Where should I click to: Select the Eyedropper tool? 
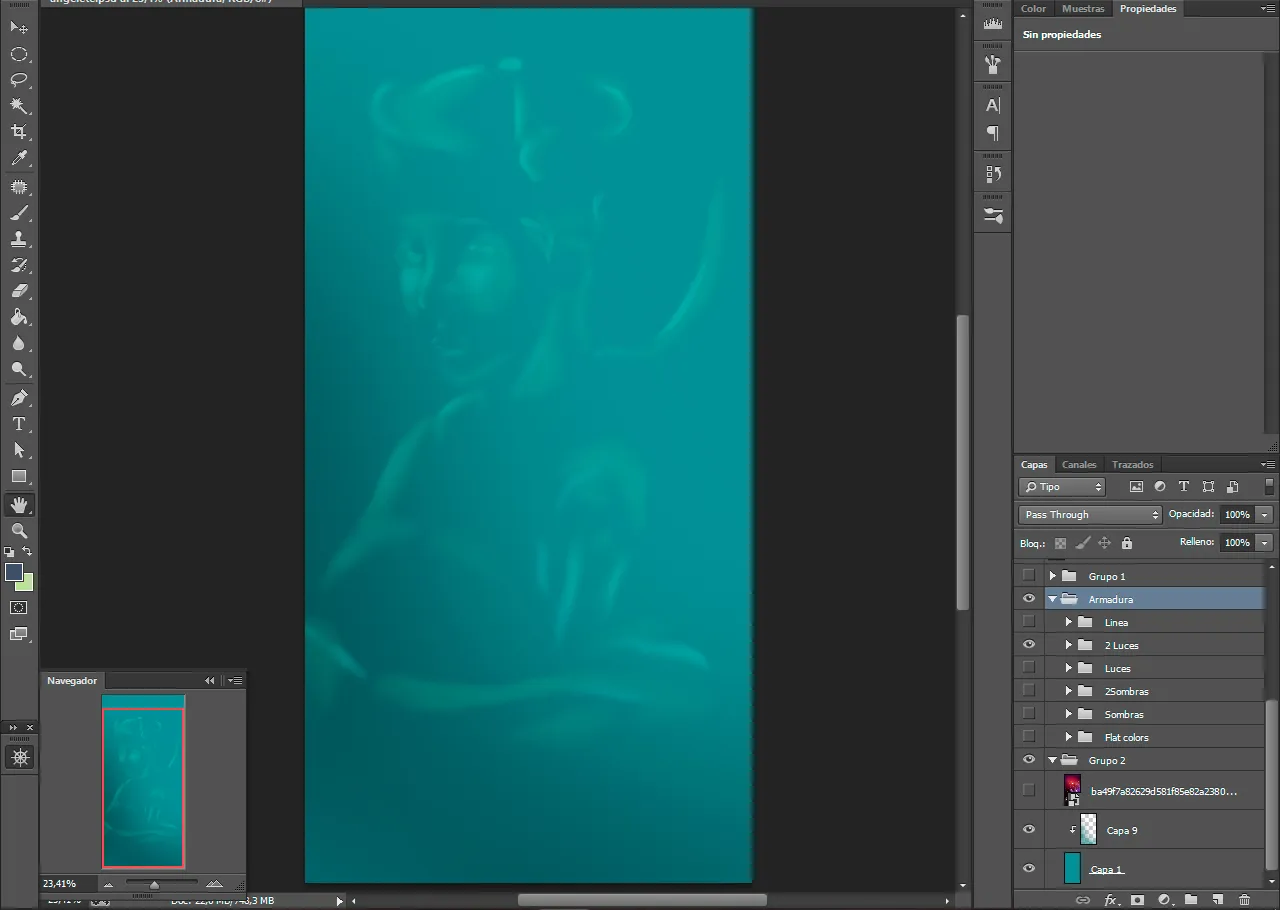coord(19,158)
